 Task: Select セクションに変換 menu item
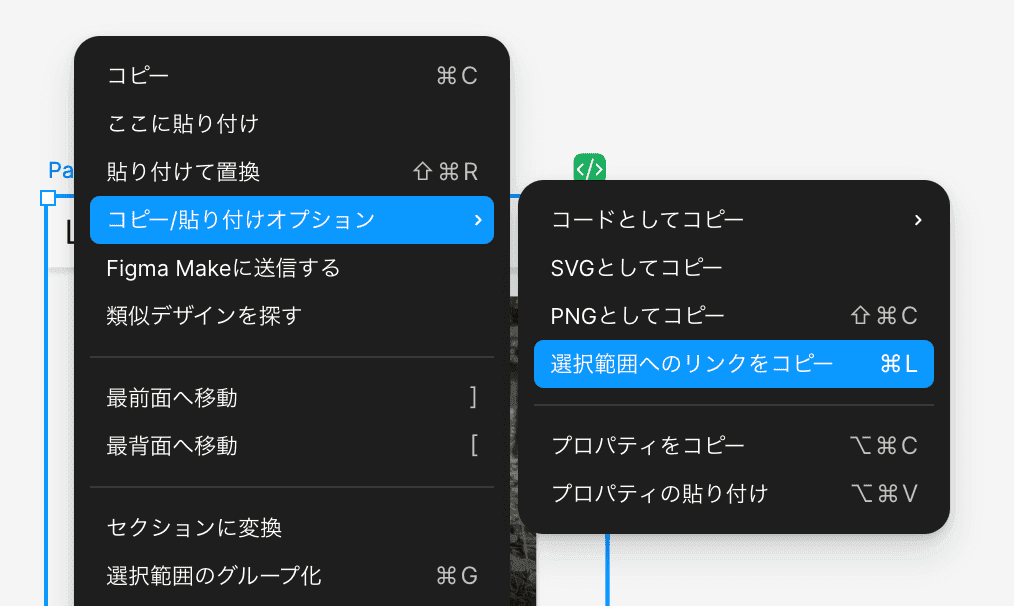pos(291,528)
